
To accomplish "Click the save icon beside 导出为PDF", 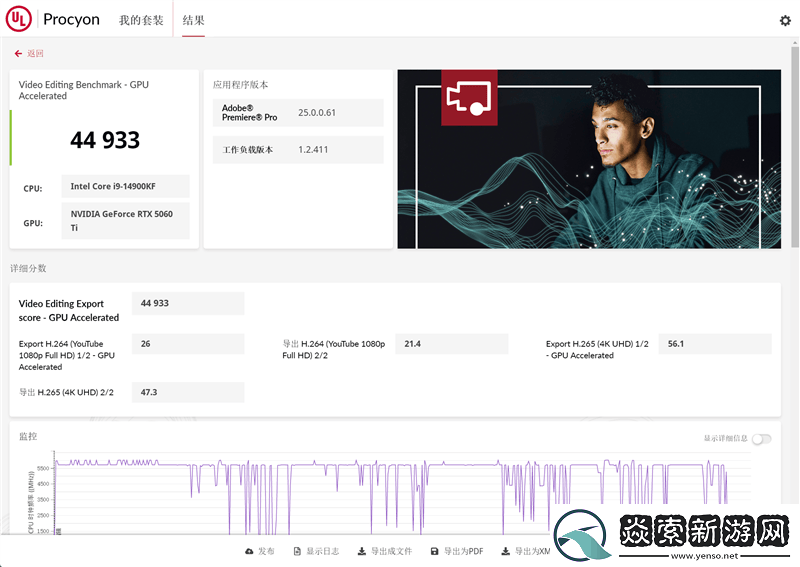I will [x=434, y=551].
